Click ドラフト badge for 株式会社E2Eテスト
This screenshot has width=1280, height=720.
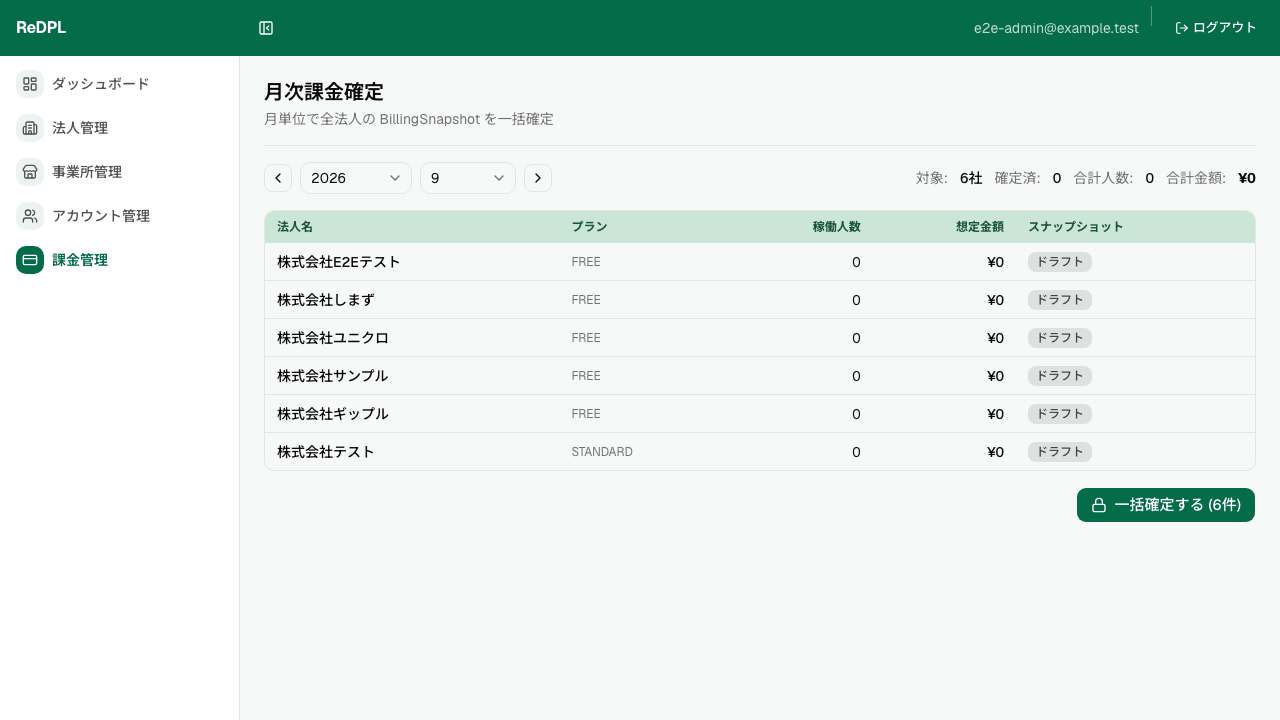[1060, 262]
